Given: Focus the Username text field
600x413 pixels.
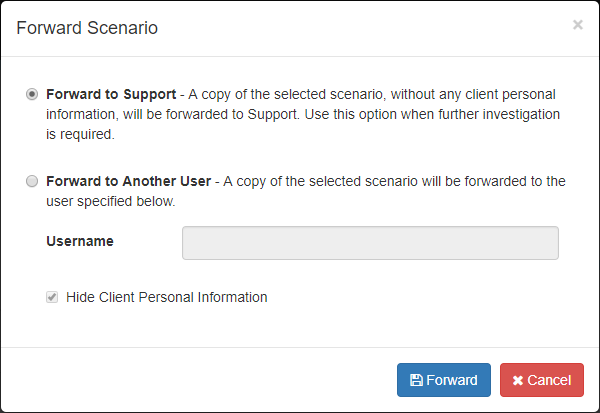Looking at the screenshot, I should tap(370, 243).
